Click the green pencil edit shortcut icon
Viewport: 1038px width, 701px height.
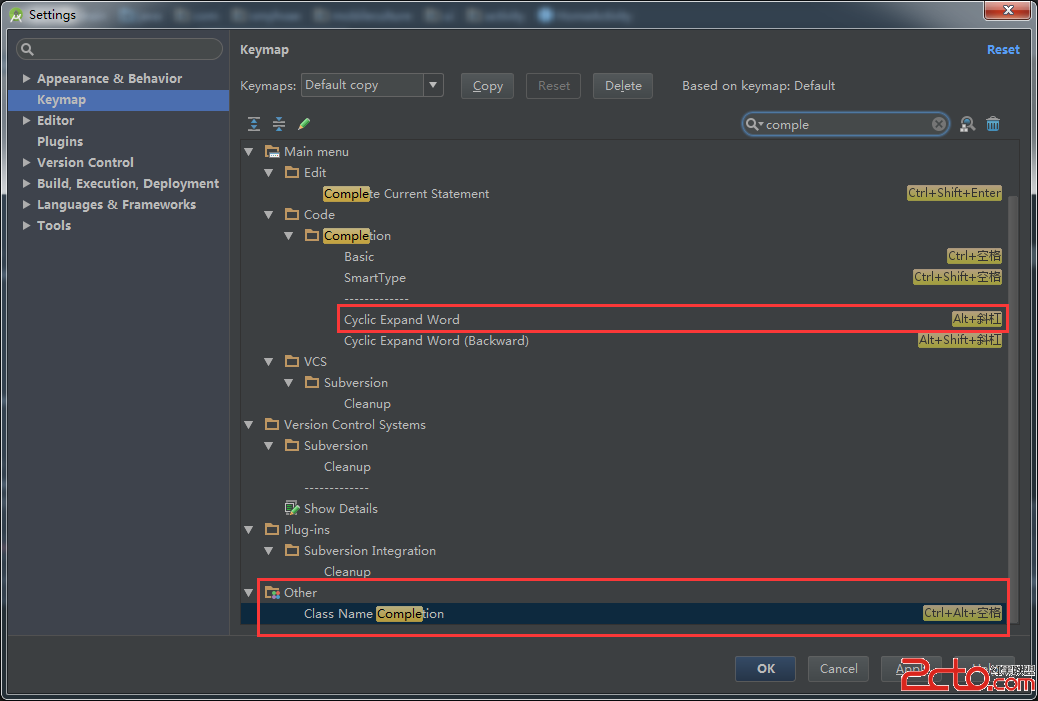304,124
